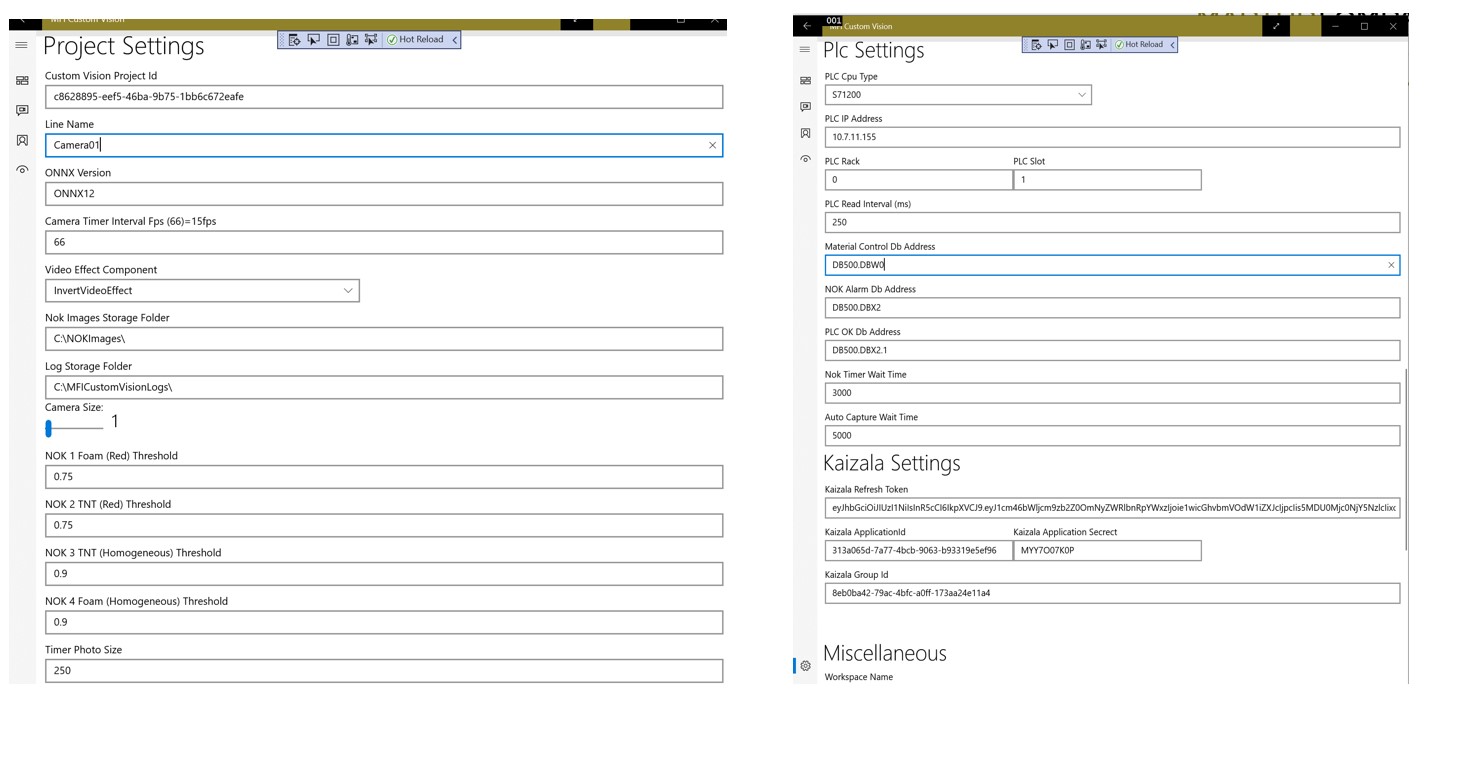This screenshot has height=765, width=1479.
Task: Click Log Storage Folder field
Action: click(x=384, y=387)
